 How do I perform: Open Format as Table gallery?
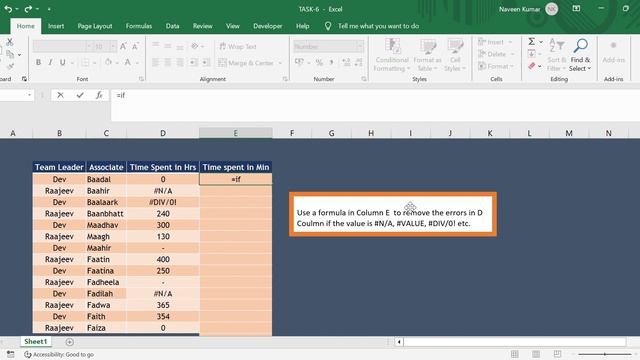(x=427, y=55)
